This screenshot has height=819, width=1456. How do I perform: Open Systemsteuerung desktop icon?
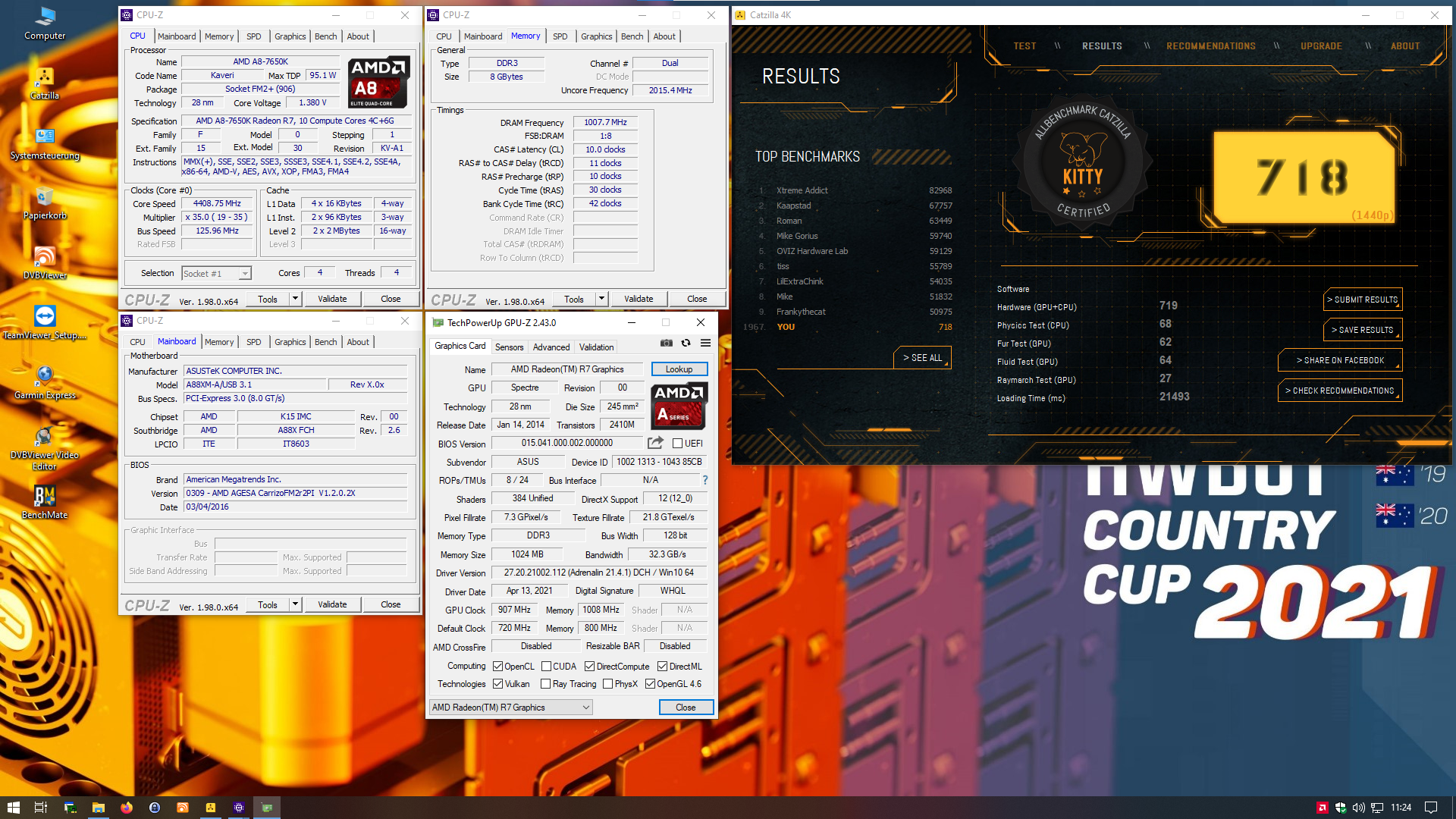tap(45, 143)
